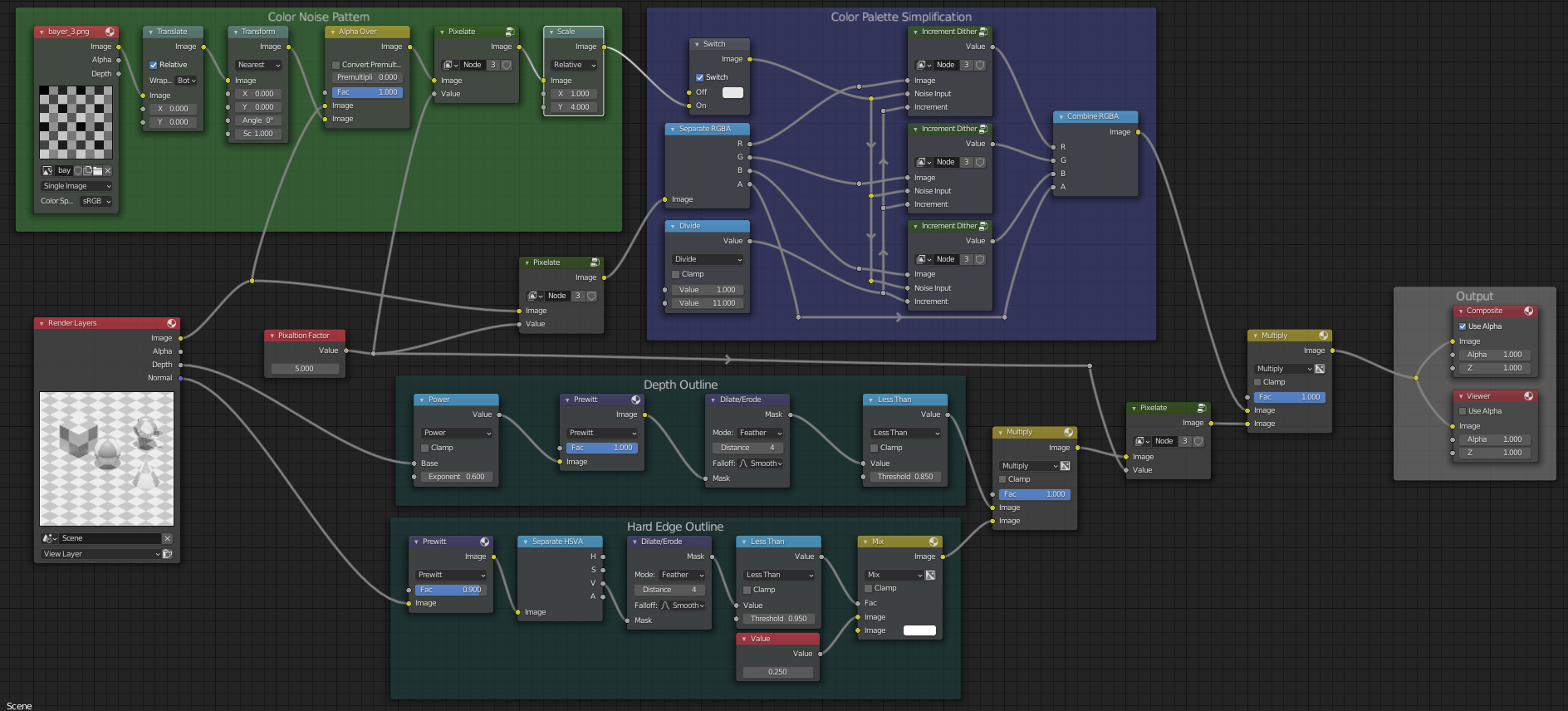This screenshot has width=1568, height=711.
Task: Click group icon on Color Noise Pattern Pixelate header
Action: (x=509, y=32)
